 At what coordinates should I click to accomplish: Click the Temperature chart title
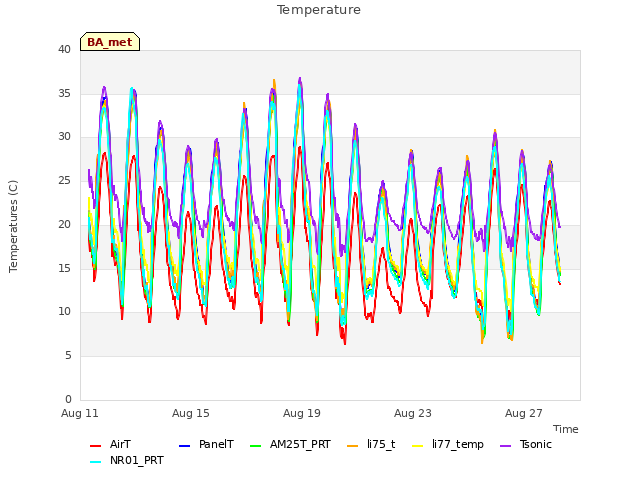click(x=319, y=10)
